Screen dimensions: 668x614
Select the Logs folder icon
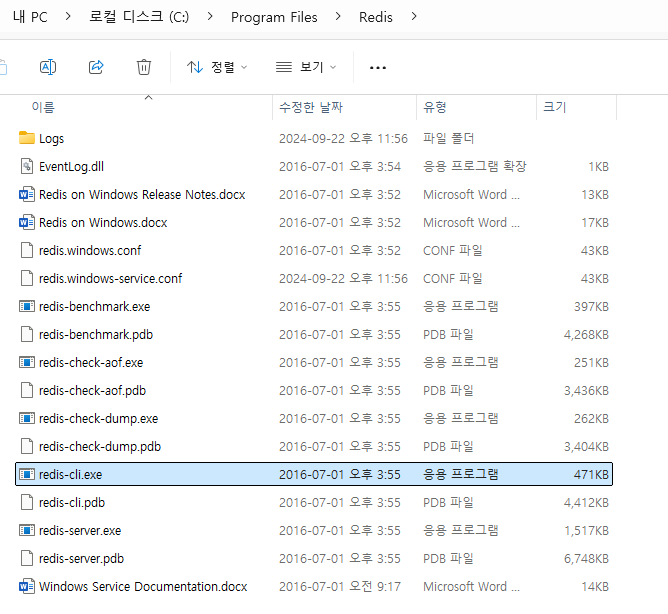pos(27,138)
